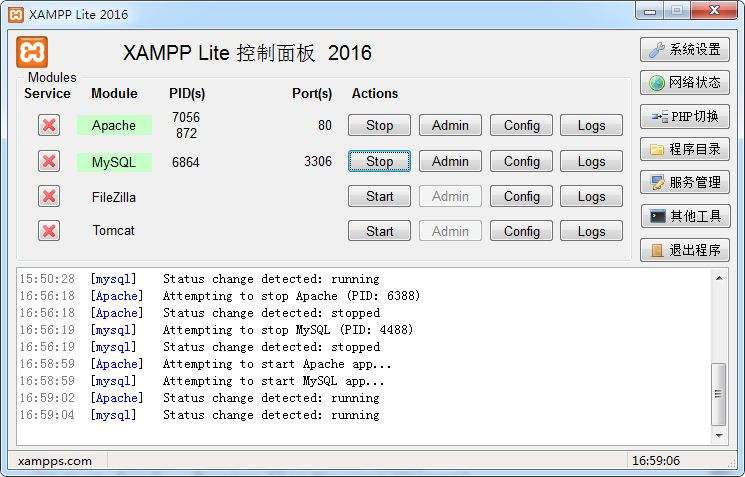
Task: Open 其他工具 terminal tools button
Action: 685,216
